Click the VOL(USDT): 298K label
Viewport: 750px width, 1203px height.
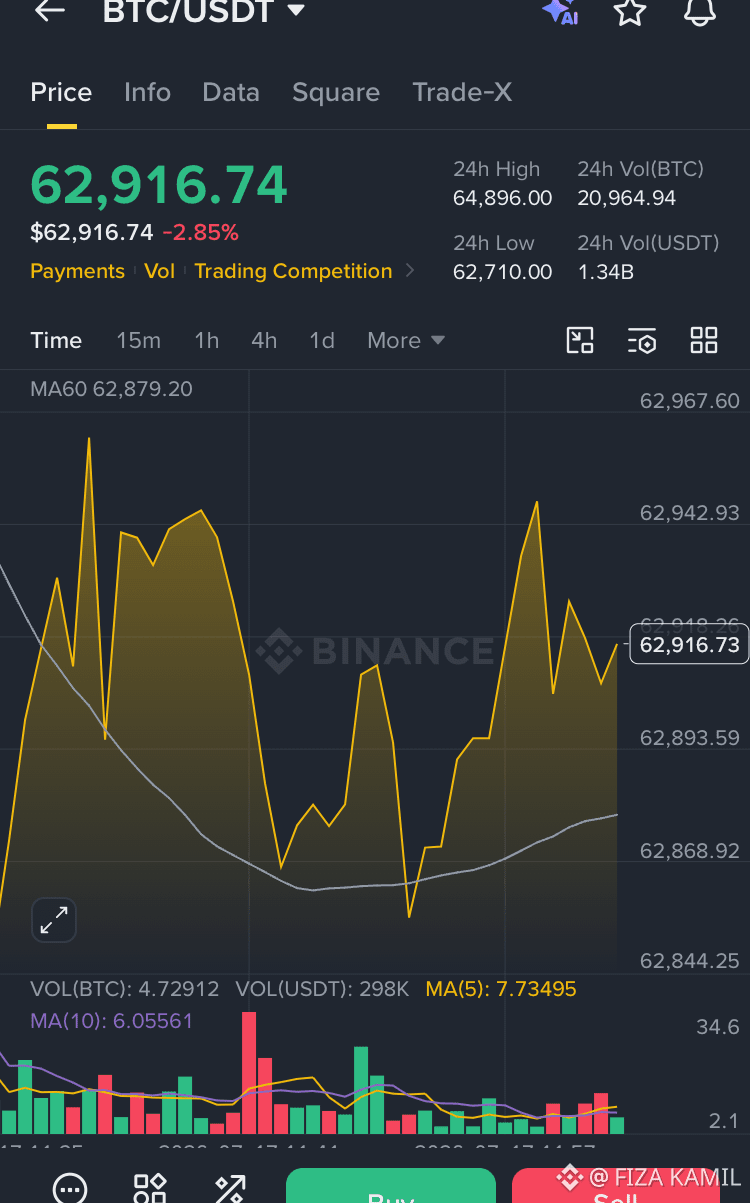[322, 989]
